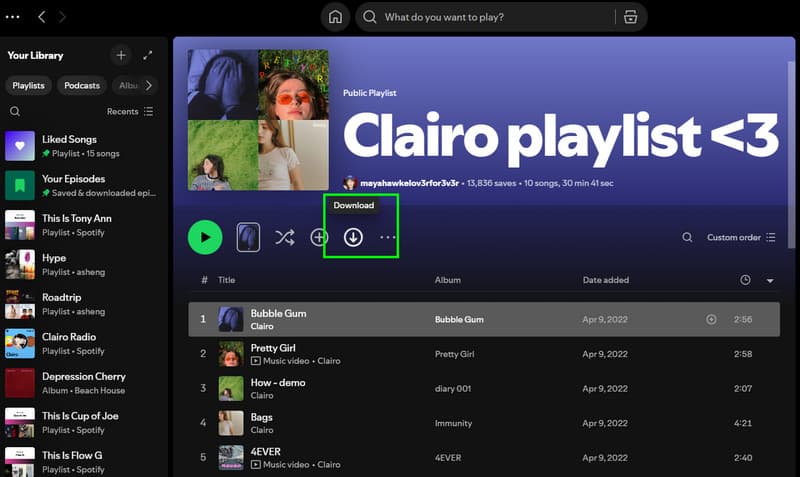The width and height of the screenshot is (800, 477).
Task: Expand Your Library with the arrows icon
Action: pos(147,55)
